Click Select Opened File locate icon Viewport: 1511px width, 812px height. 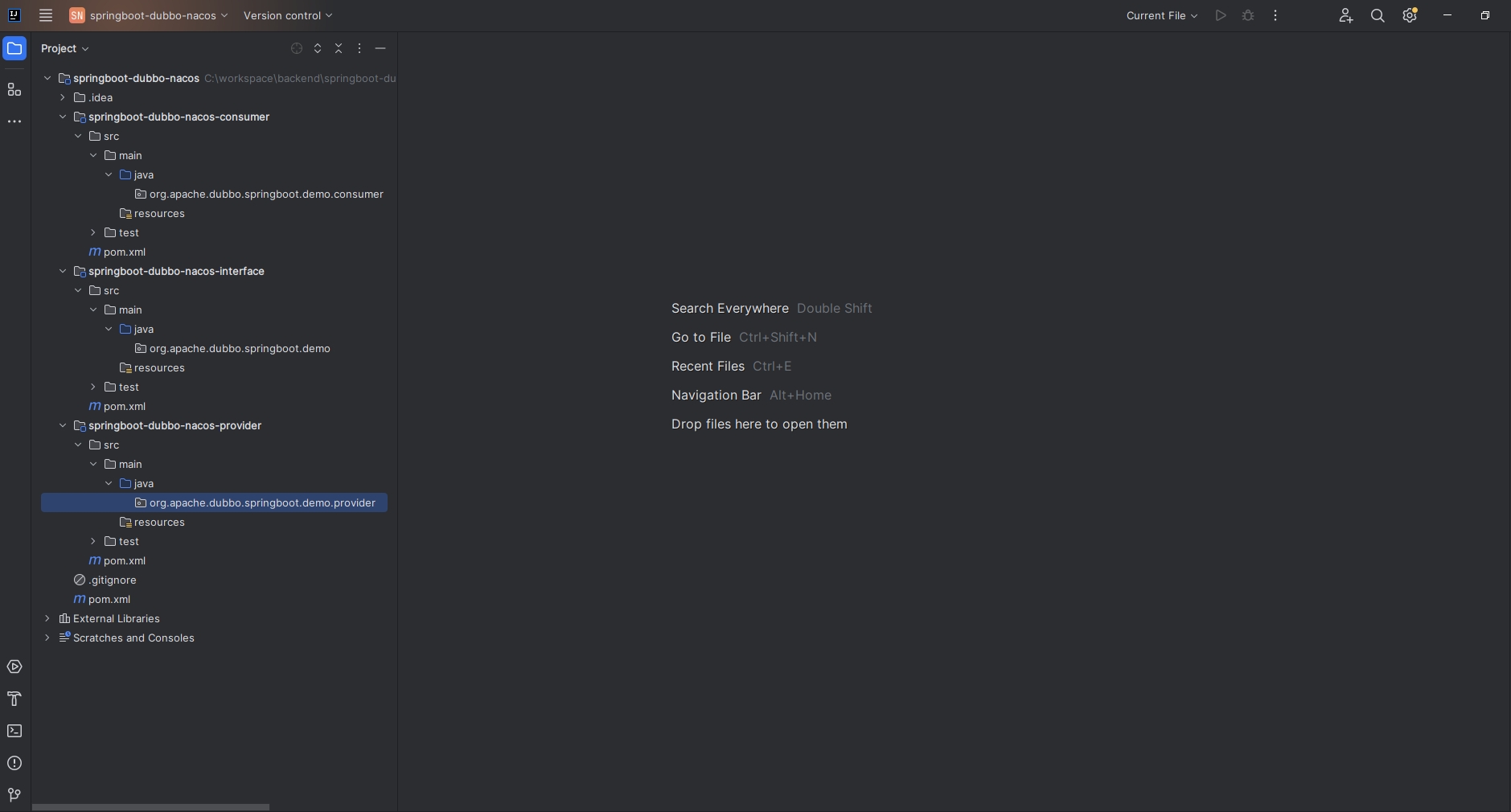click(x=297, y=48)
